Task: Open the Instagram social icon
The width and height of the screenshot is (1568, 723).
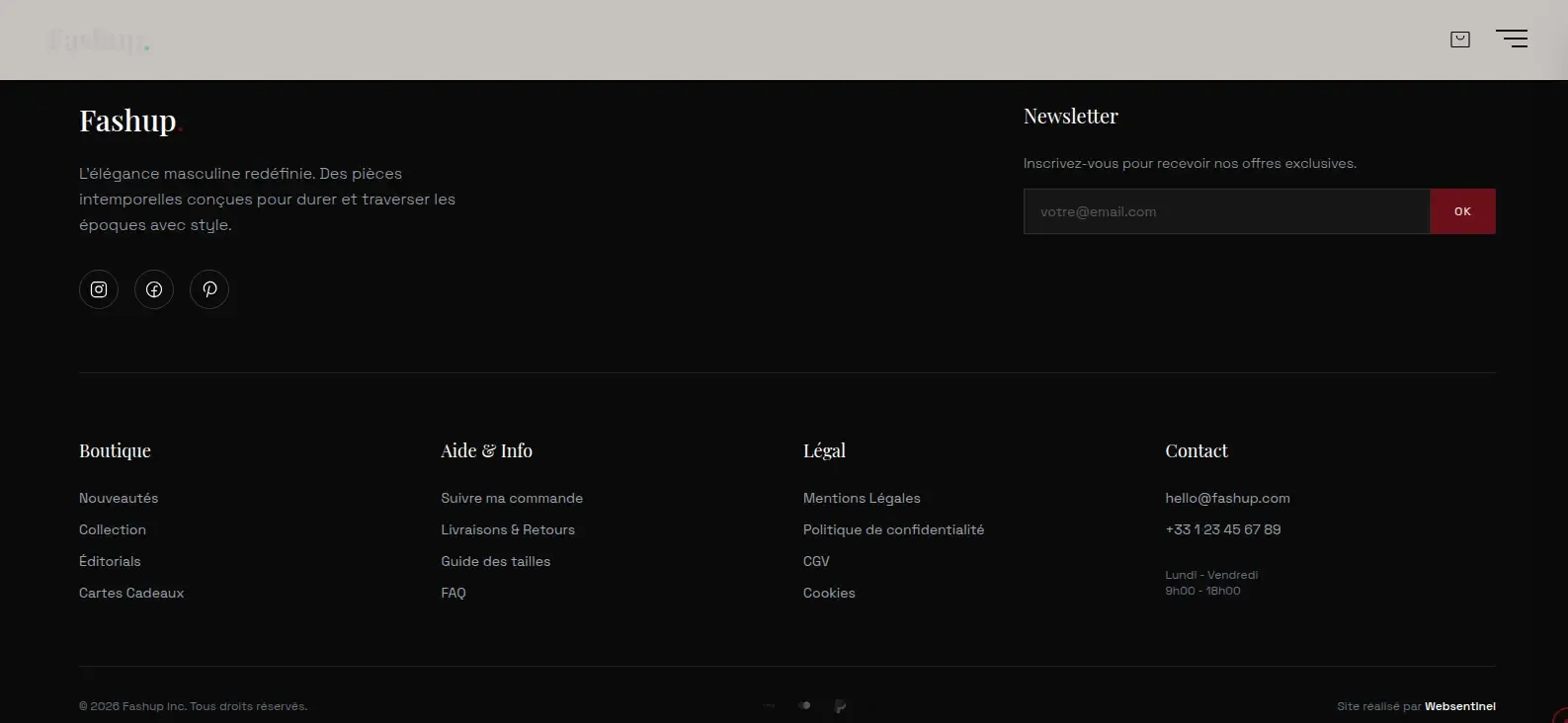Action: pyautogui.click(x=99, y=289)
